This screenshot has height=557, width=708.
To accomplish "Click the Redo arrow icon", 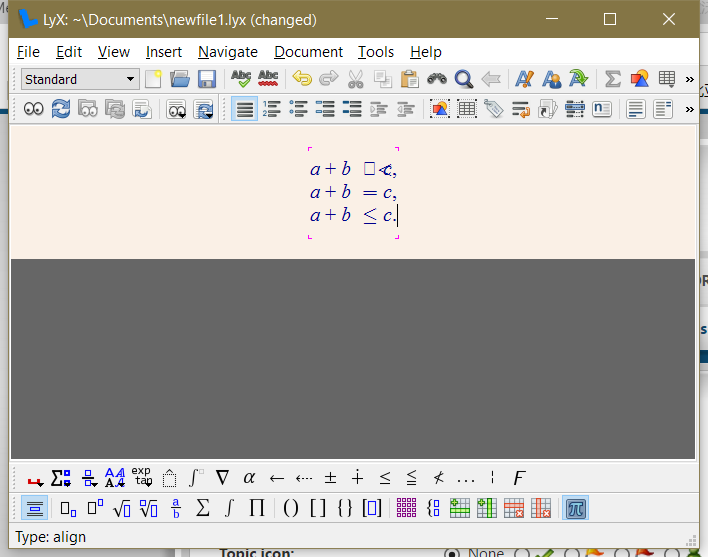I will (329, 79).
